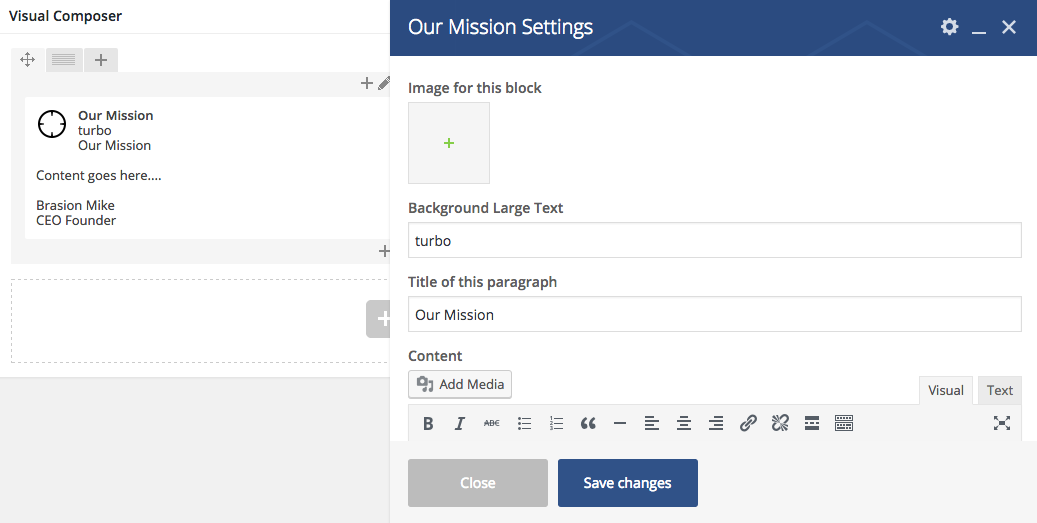The width and height of the screenshot is (1037, 523).
Task: Toggle bold formatting in the editor
Action: (428, 423)
